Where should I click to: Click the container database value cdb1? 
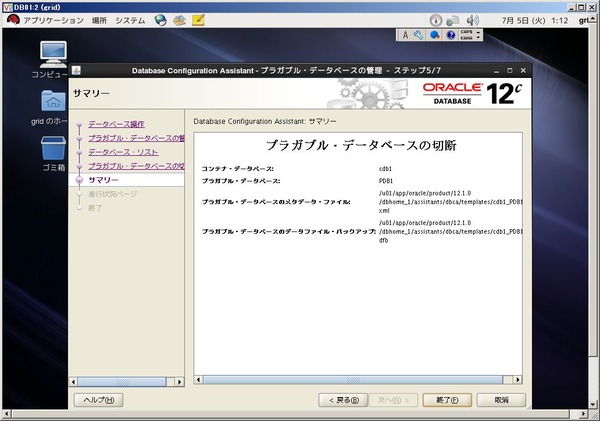coord(385,169)
